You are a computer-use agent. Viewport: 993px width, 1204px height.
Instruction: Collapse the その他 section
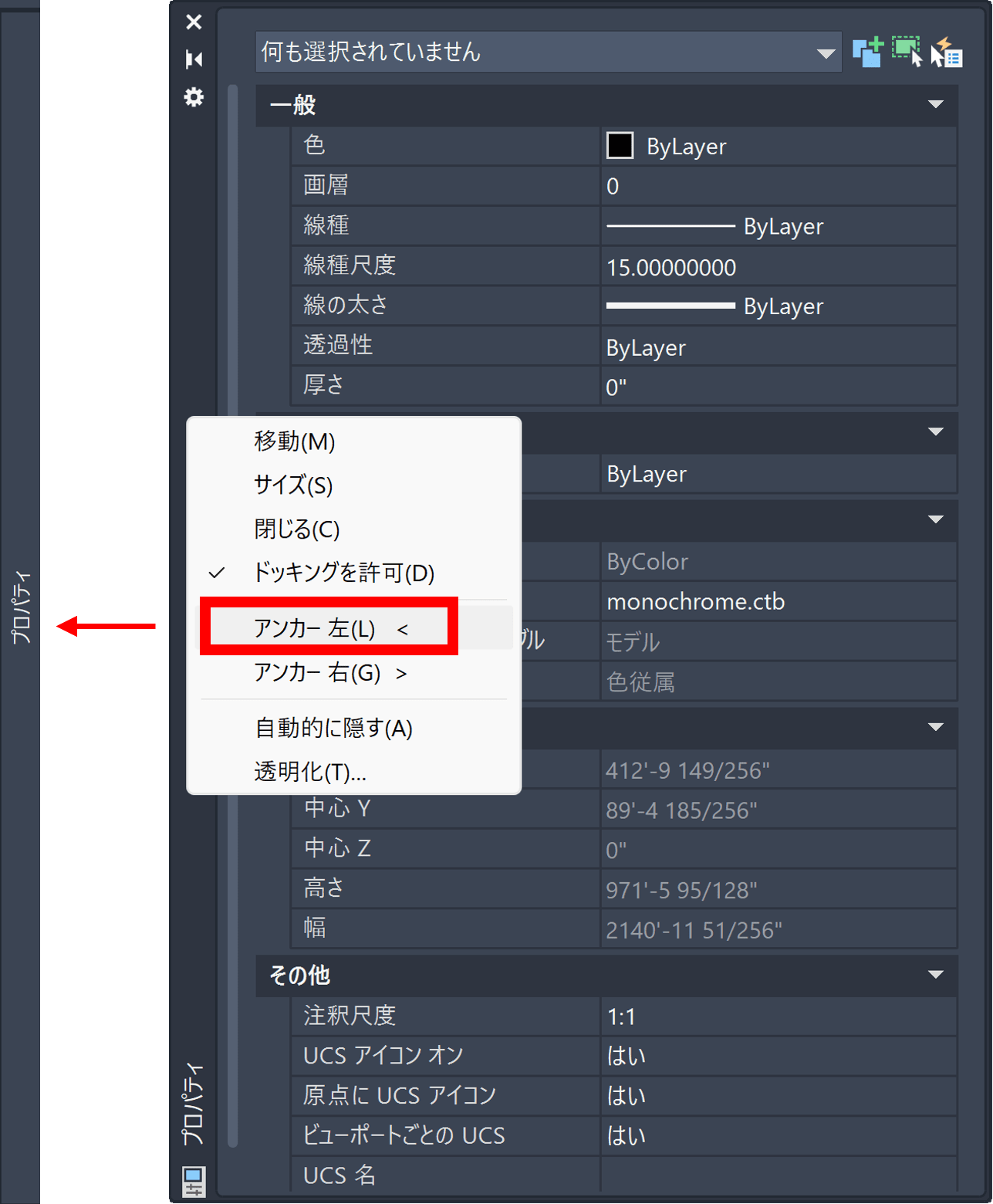pyautogui.click(x=935, y=975)
